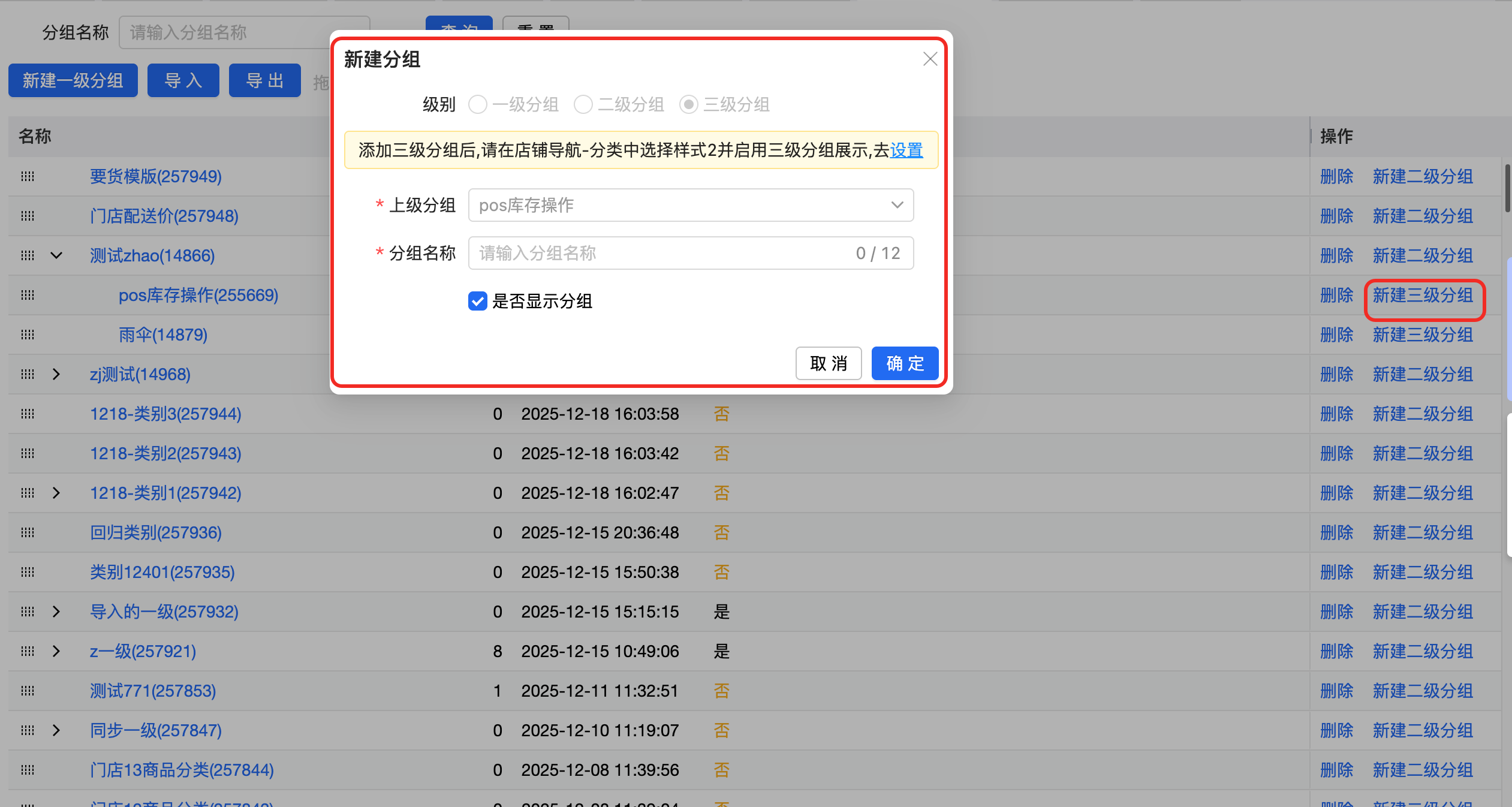Click drag handle icon for 要货模版 row
This screenshot has height=807, width=1512.
[28, 176]
